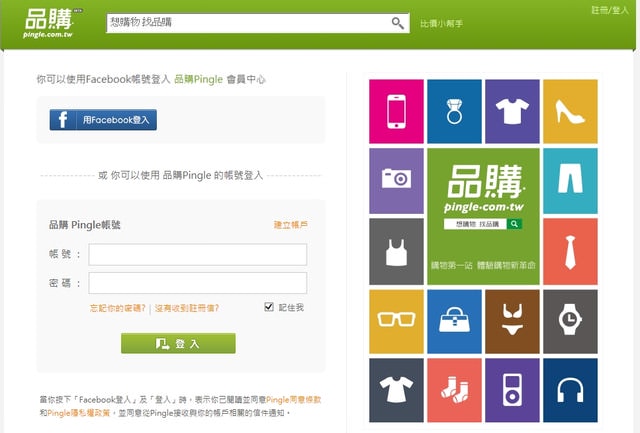Click the magnifier search icon in header

[x=398, y=23]
